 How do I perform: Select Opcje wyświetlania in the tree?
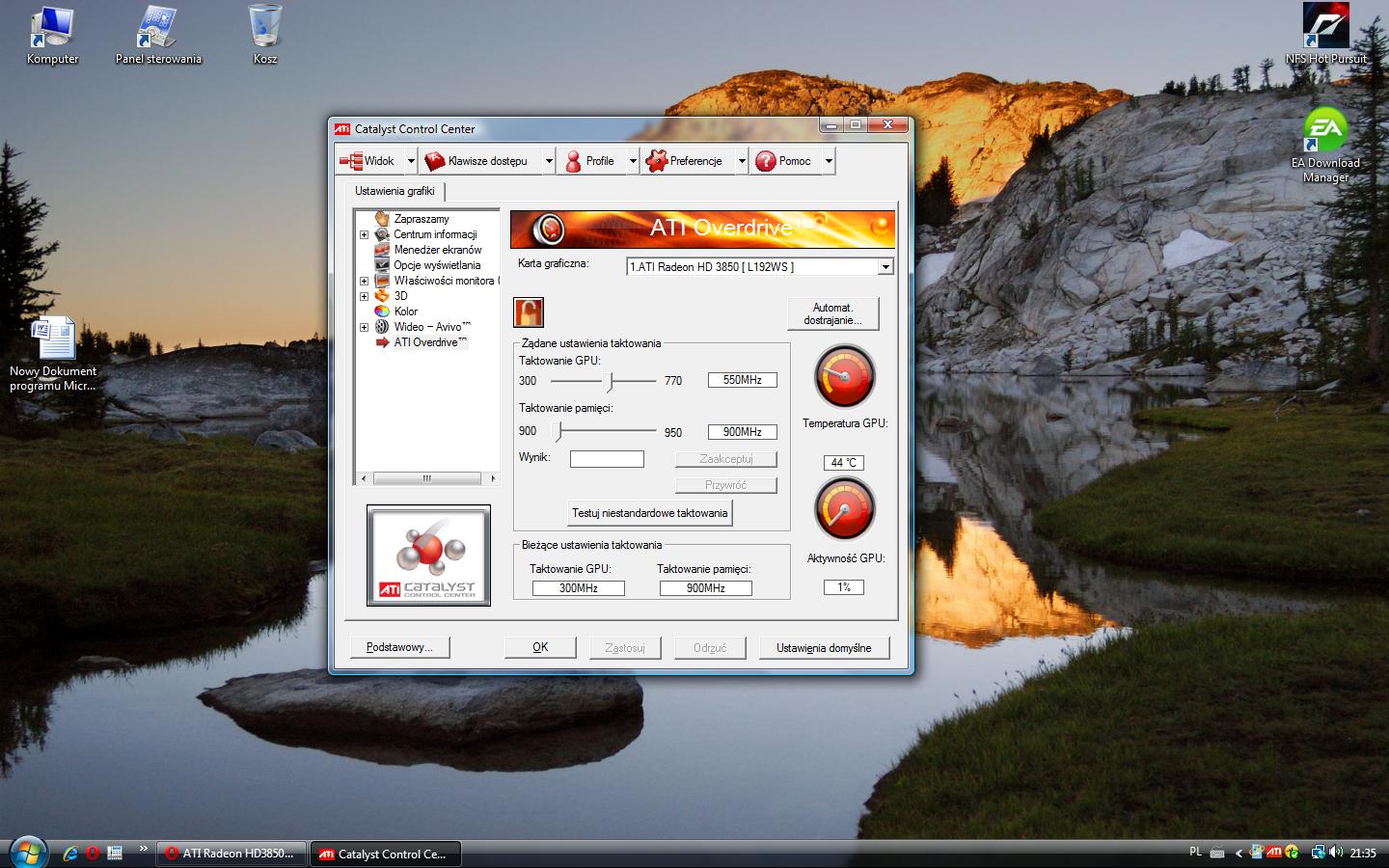pyautogui.click(x=437, y=265)
